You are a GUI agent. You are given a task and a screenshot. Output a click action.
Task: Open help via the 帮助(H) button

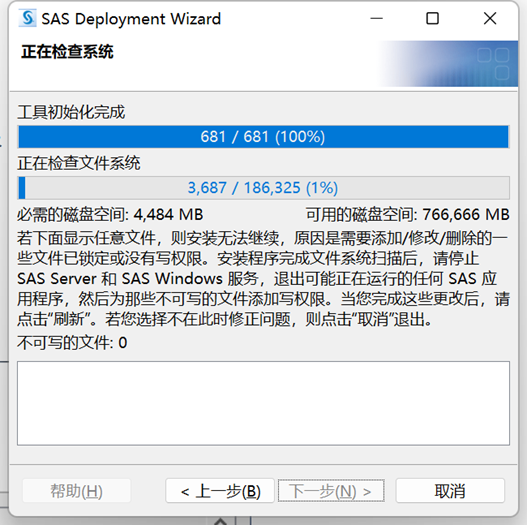pyautogui.click(x=77, y=491)
